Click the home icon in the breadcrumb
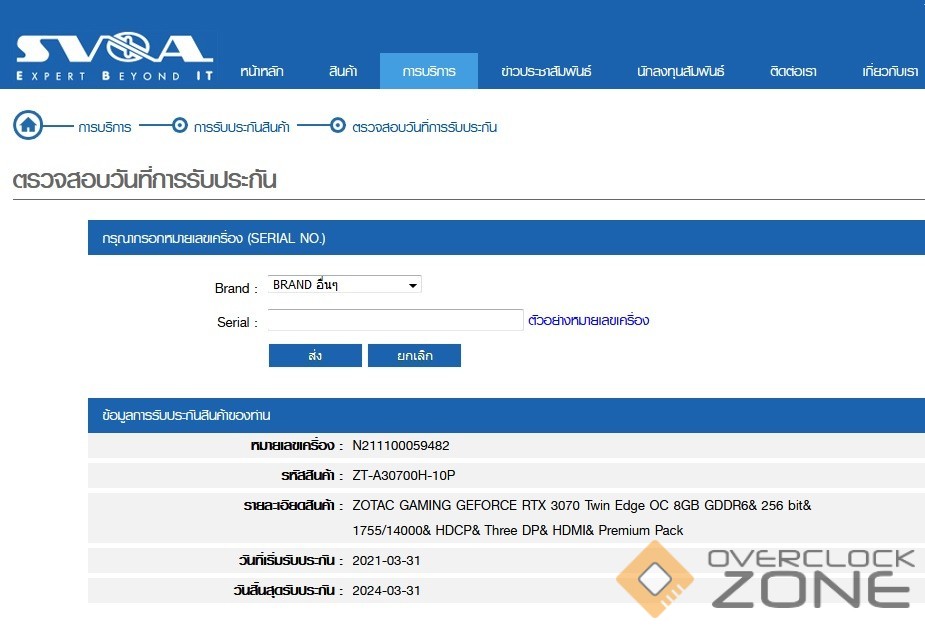925x628 pixels. pos(28,125)
